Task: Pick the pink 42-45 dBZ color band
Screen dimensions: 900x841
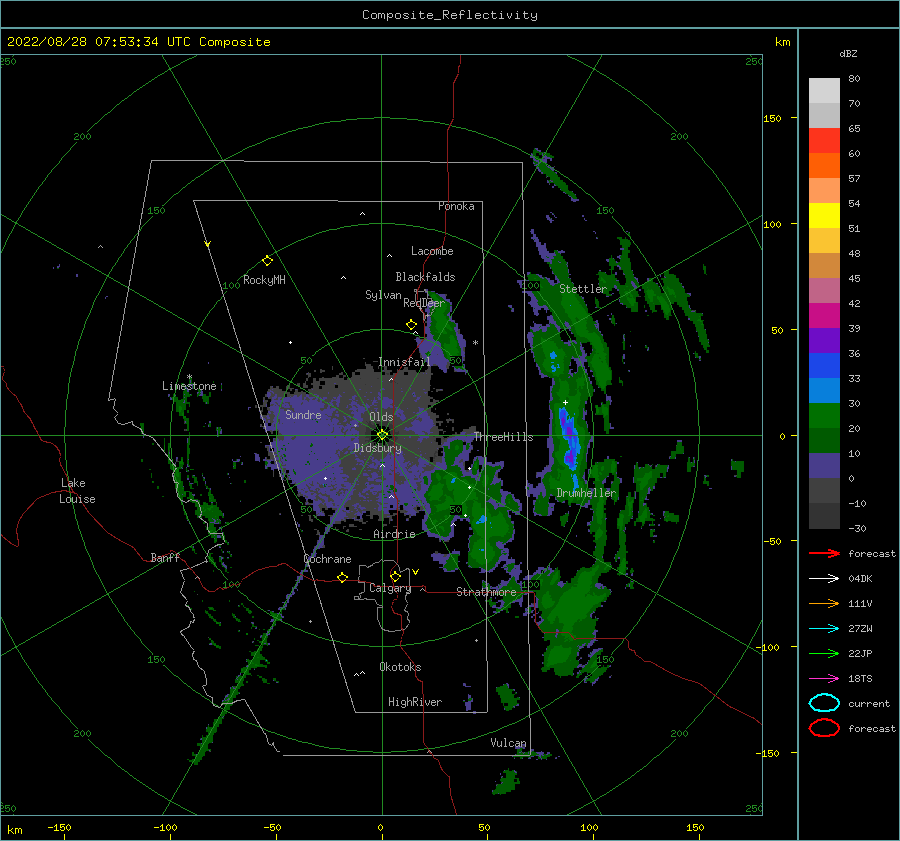Action: click(x=824, y=291)
